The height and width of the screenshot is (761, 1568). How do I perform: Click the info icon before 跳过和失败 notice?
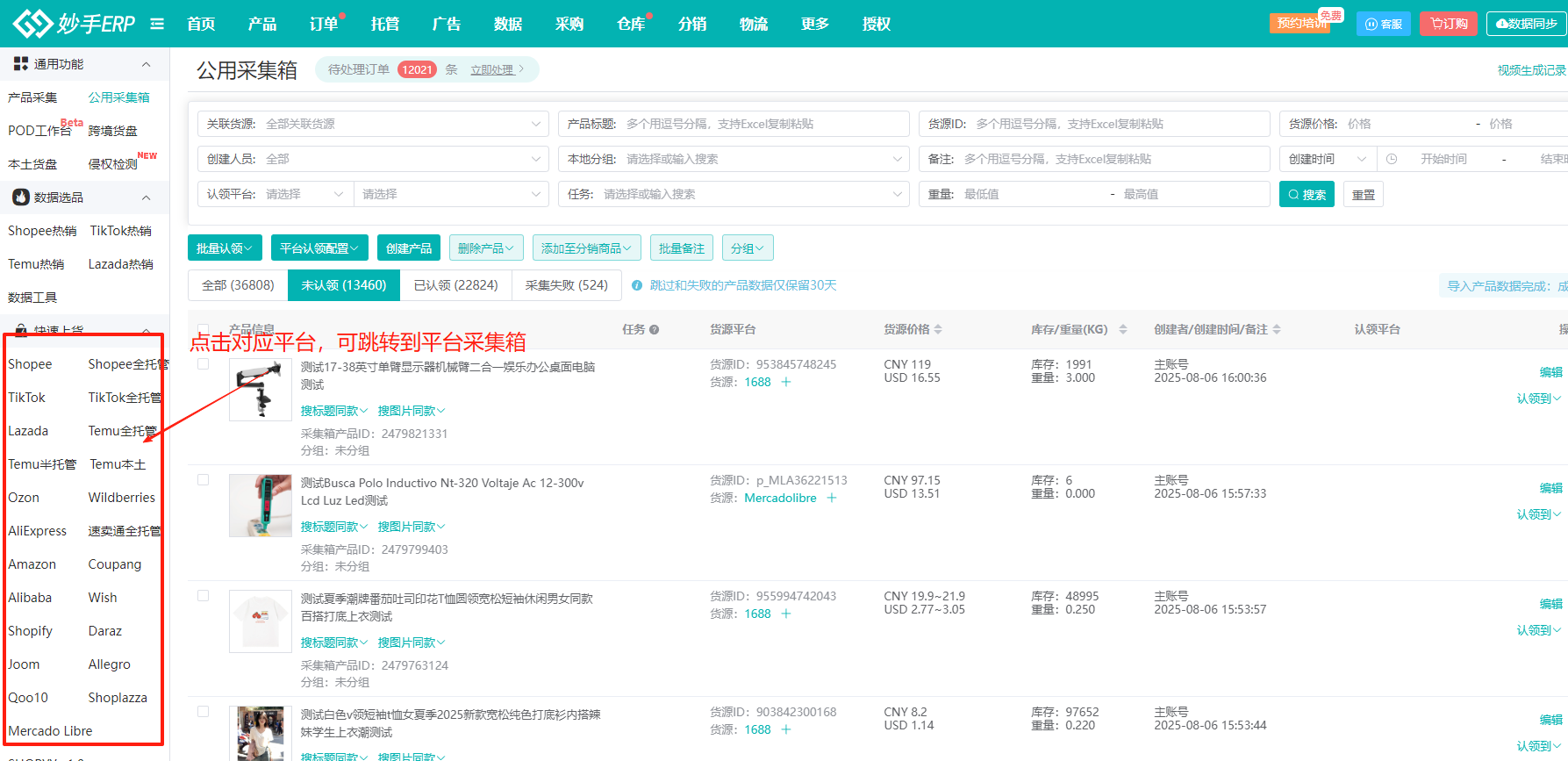click(637, 285)
